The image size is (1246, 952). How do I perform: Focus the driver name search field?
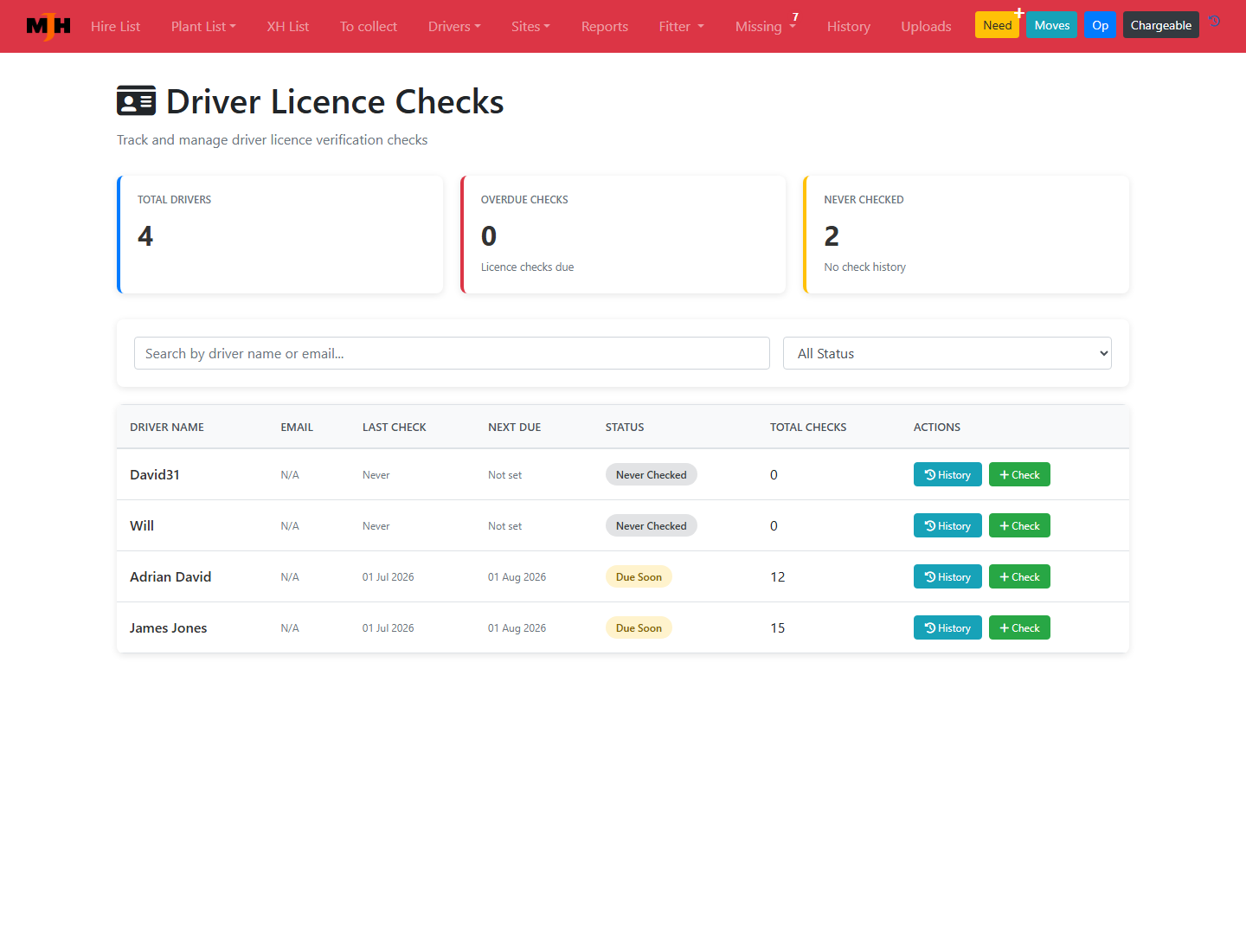click(452, 353)
